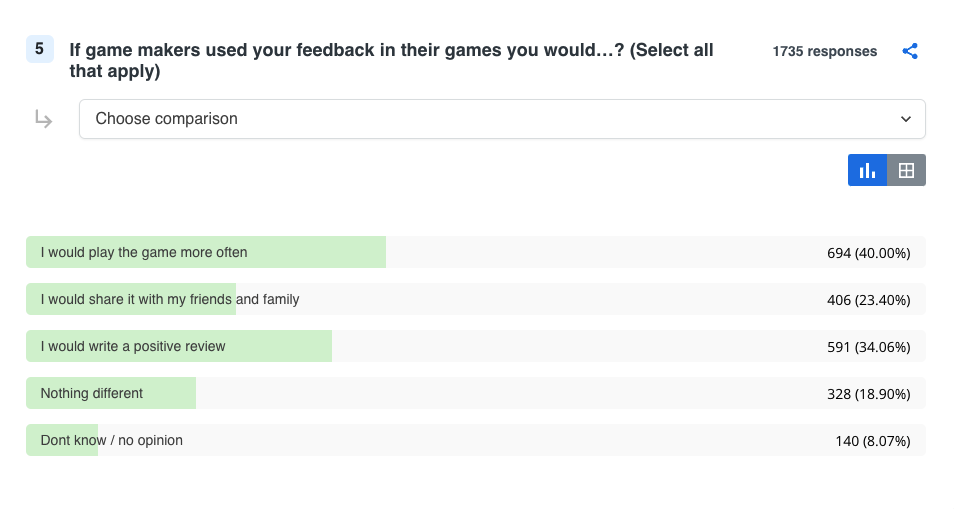Select the 'Dont know / no opinion' label
This screenshot has height=509, width=954.
tap(111, 440)
